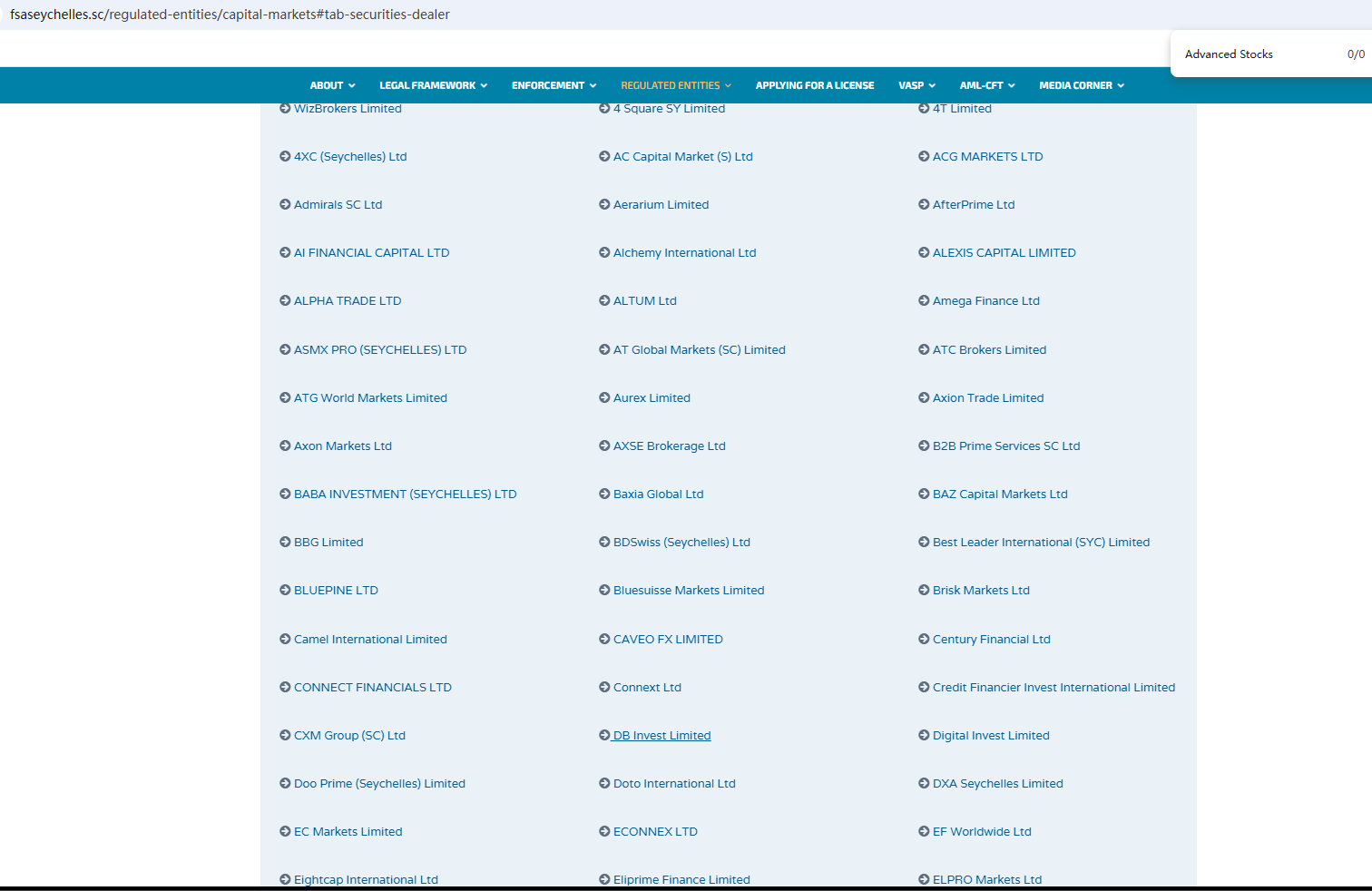
Task: Click arrow icon beside Admirals SC Ltd
Action: 285,205
